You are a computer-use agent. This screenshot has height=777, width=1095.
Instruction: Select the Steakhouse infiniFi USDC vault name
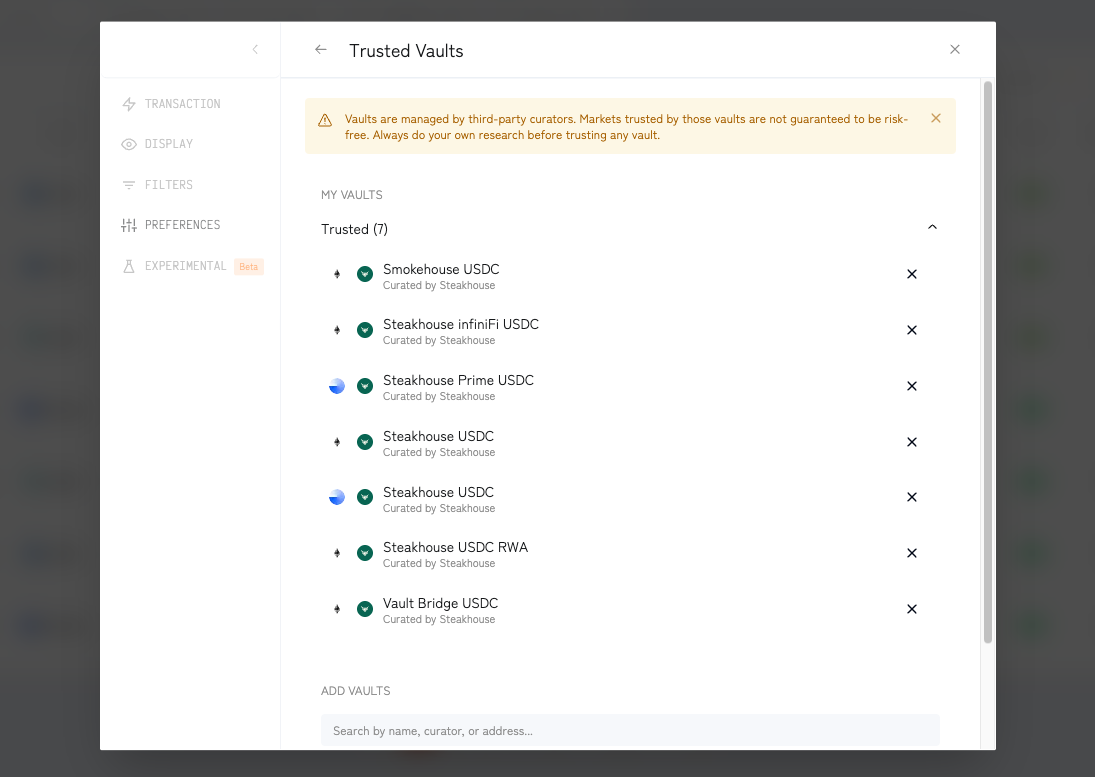[461, 325]
